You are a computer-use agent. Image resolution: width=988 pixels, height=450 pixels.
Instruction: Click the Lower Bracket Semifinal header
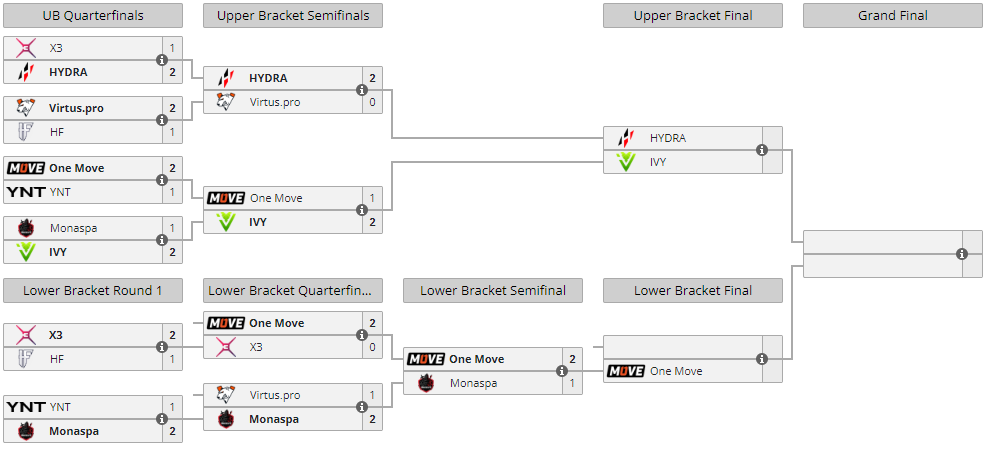coord(493,291)
